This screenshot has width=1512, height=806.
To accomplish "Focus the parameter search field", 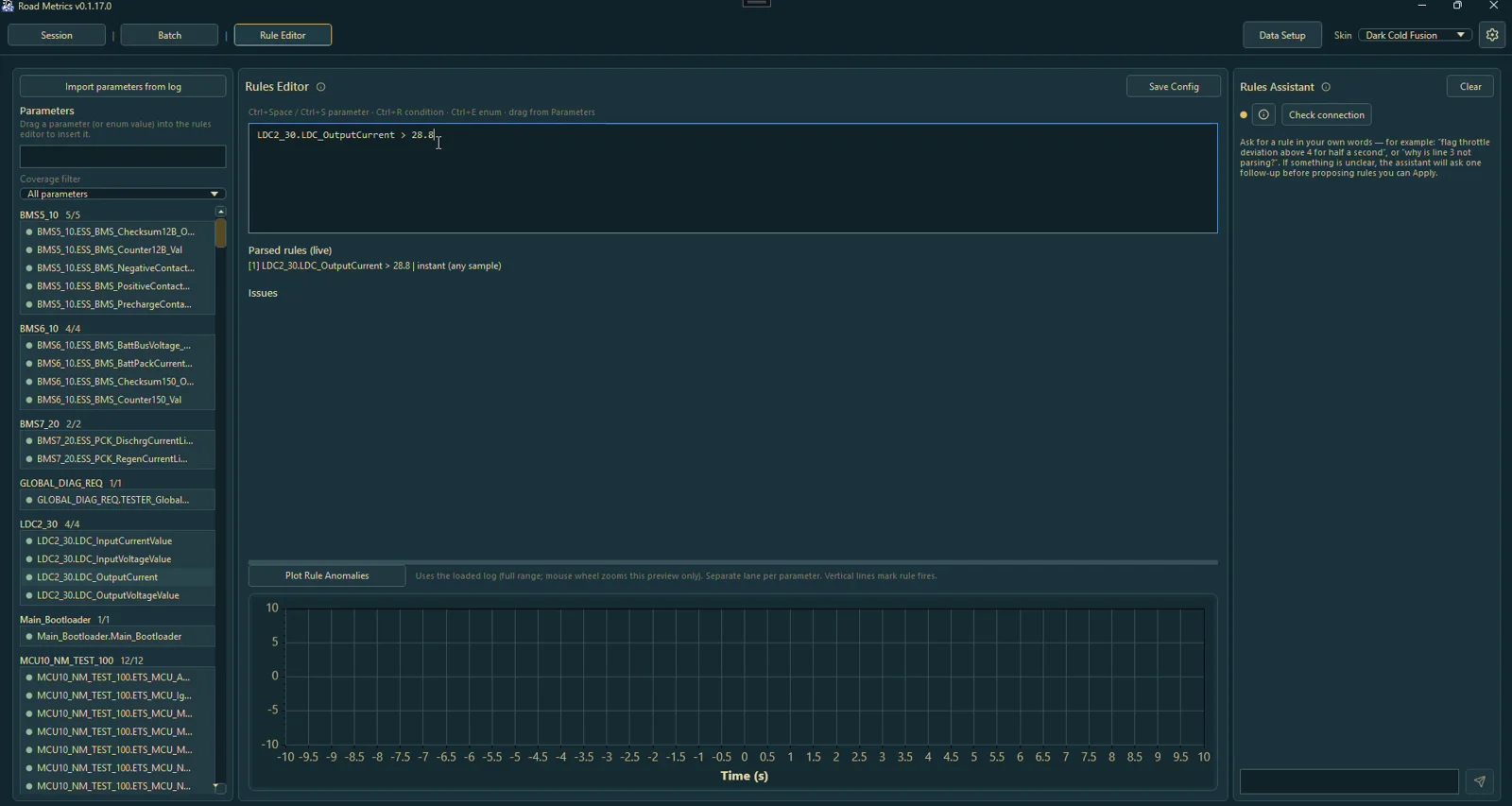I will point(123,157).
